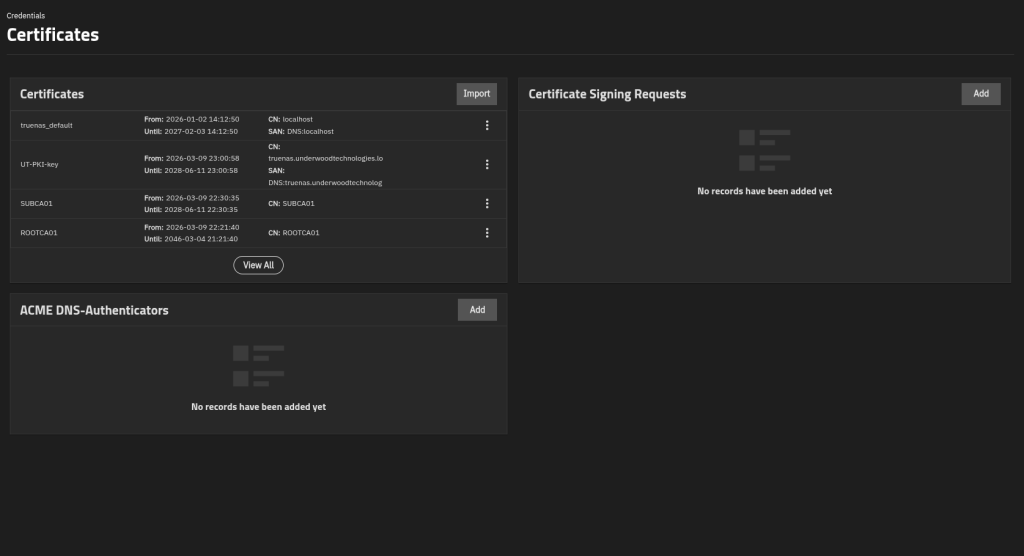Click the CN value of the ROOTCA01 row
Viewport: 1024px width, 556px height.
tap(301, 233)
